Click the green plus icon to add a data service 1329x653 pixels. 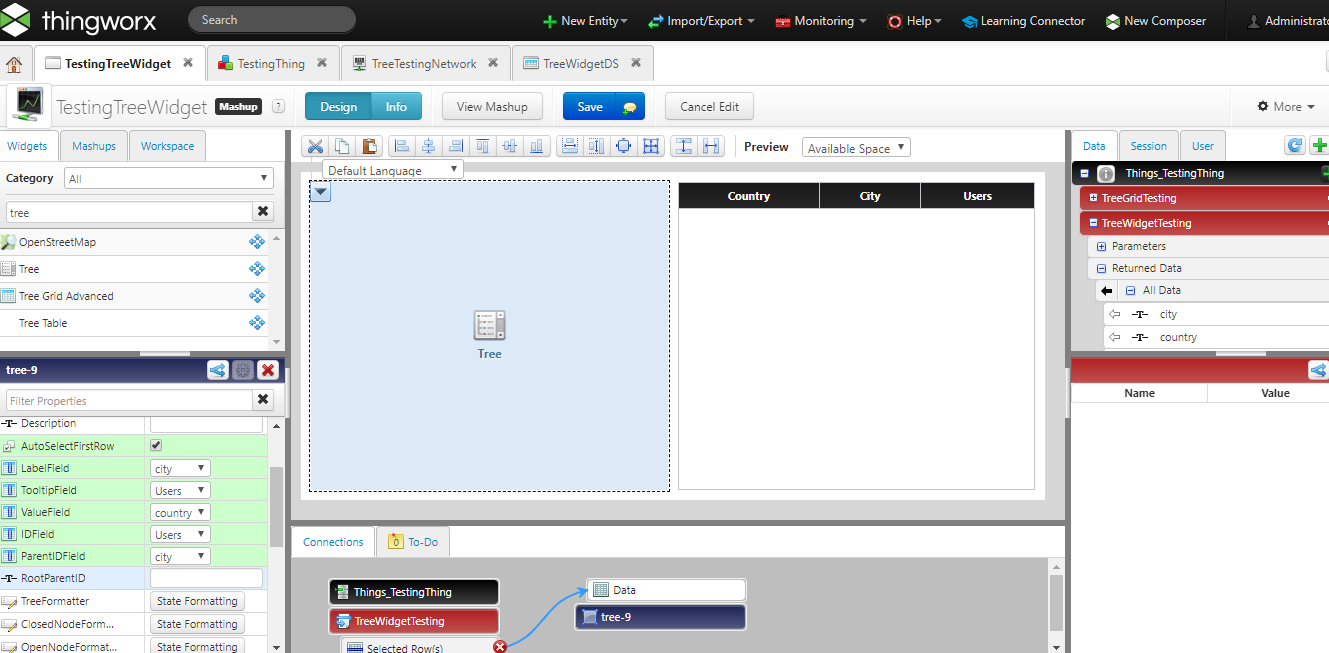coord(1321,145)
